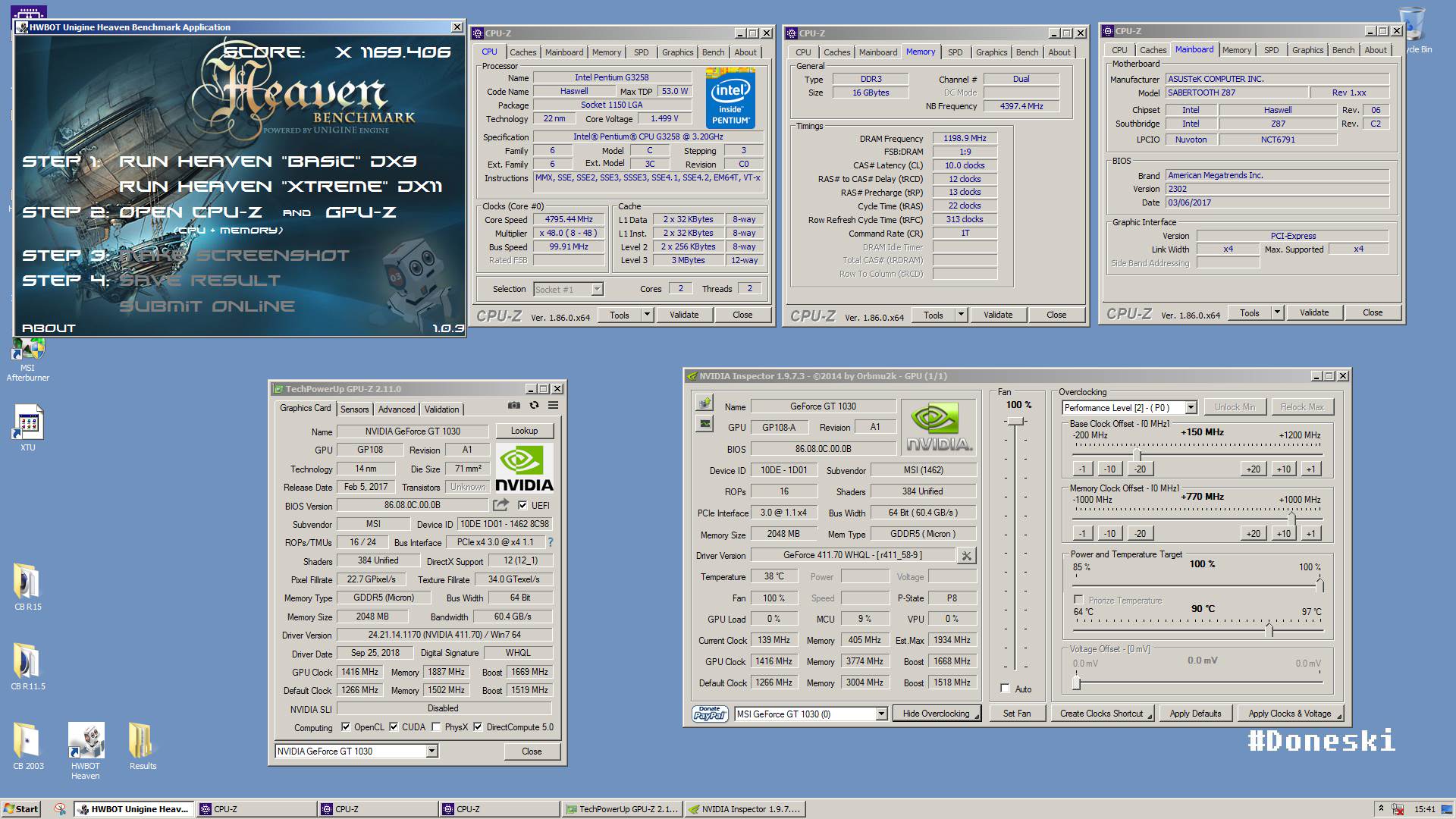Click Set Fan button

coord(1017,714)
